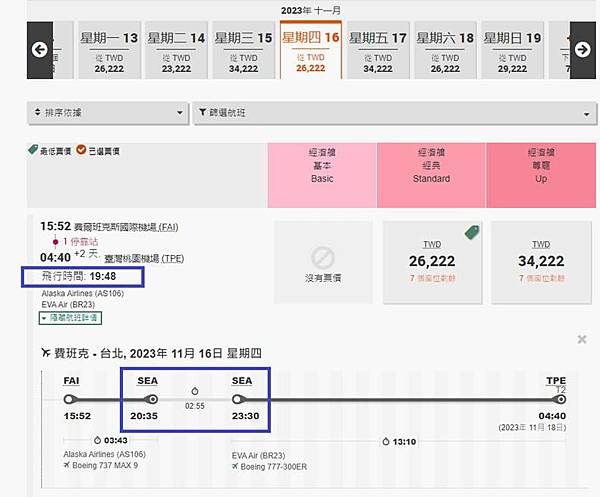The height and width of the screenshot is (497, 600).
Task: Go to next dates with right arrow
Action: tap(582, 50)
